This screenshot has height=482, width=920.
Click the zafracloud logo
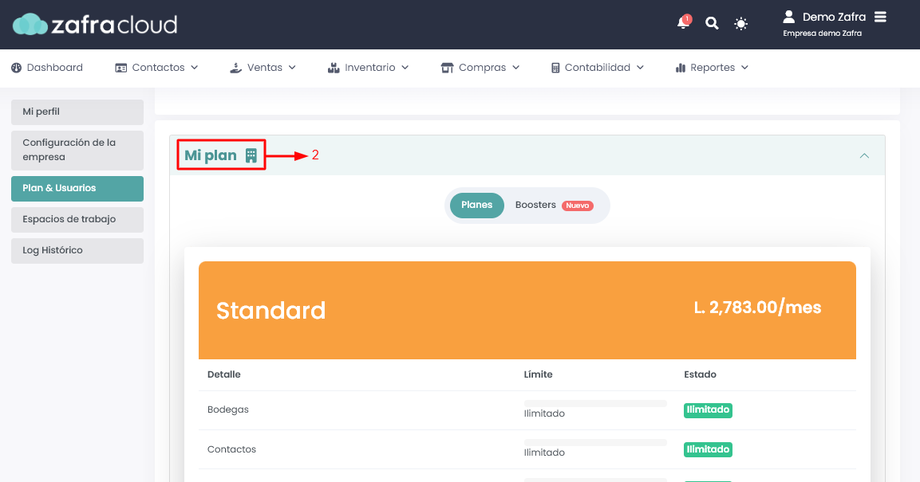click(x=95, y=24)
